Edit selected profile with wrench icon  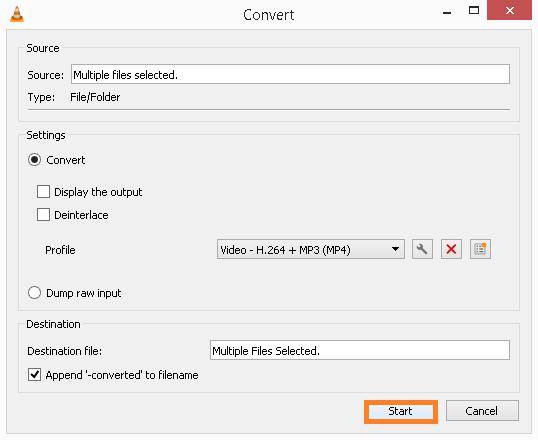422,249
